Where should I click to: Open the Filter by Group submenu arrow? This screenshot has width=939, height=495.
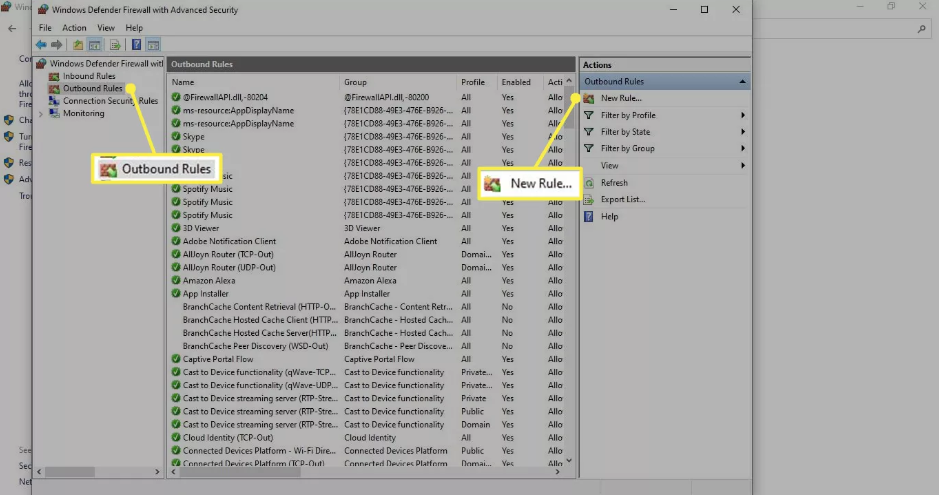[743, 148]
